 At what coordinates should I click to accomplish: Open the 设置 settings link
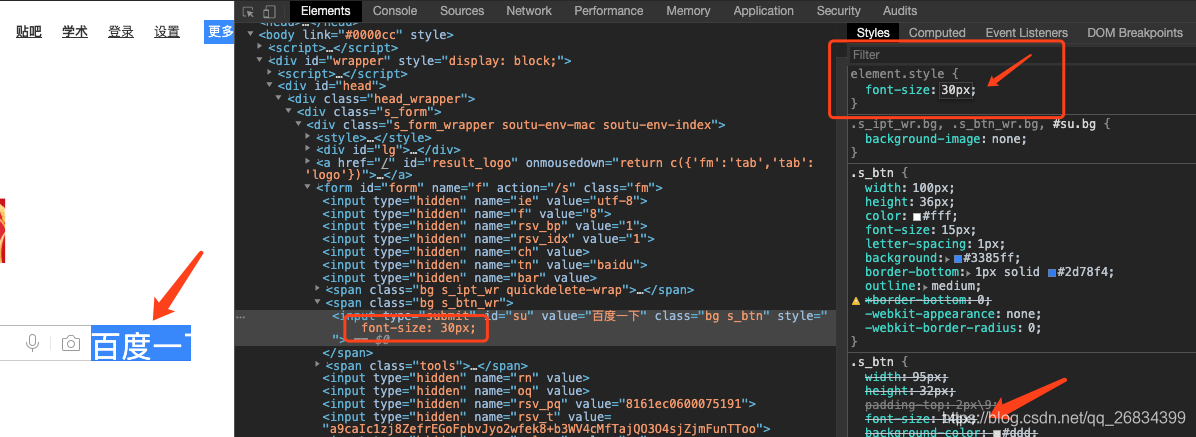pos(167,31)
